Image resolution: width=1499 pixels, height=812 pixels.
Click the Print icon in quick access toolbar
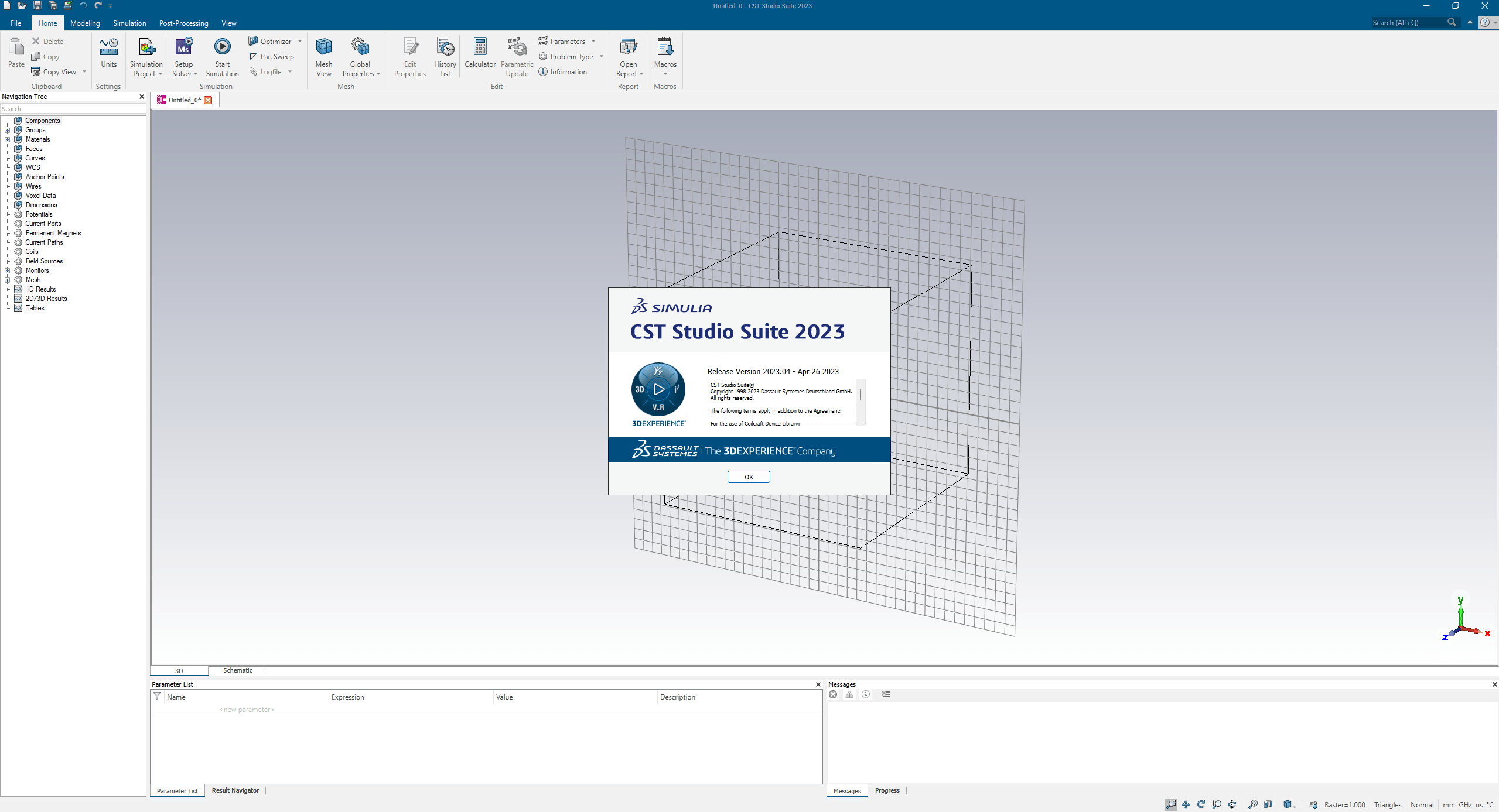click(x=68, y=6)
